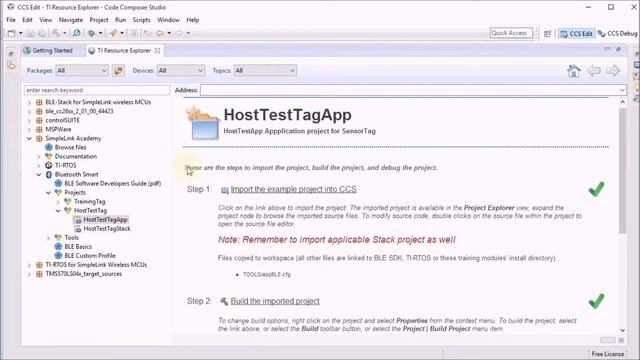Close the TI Resource Explorer tab
This screenshot has height=360, width=640.
click(157, 51)
